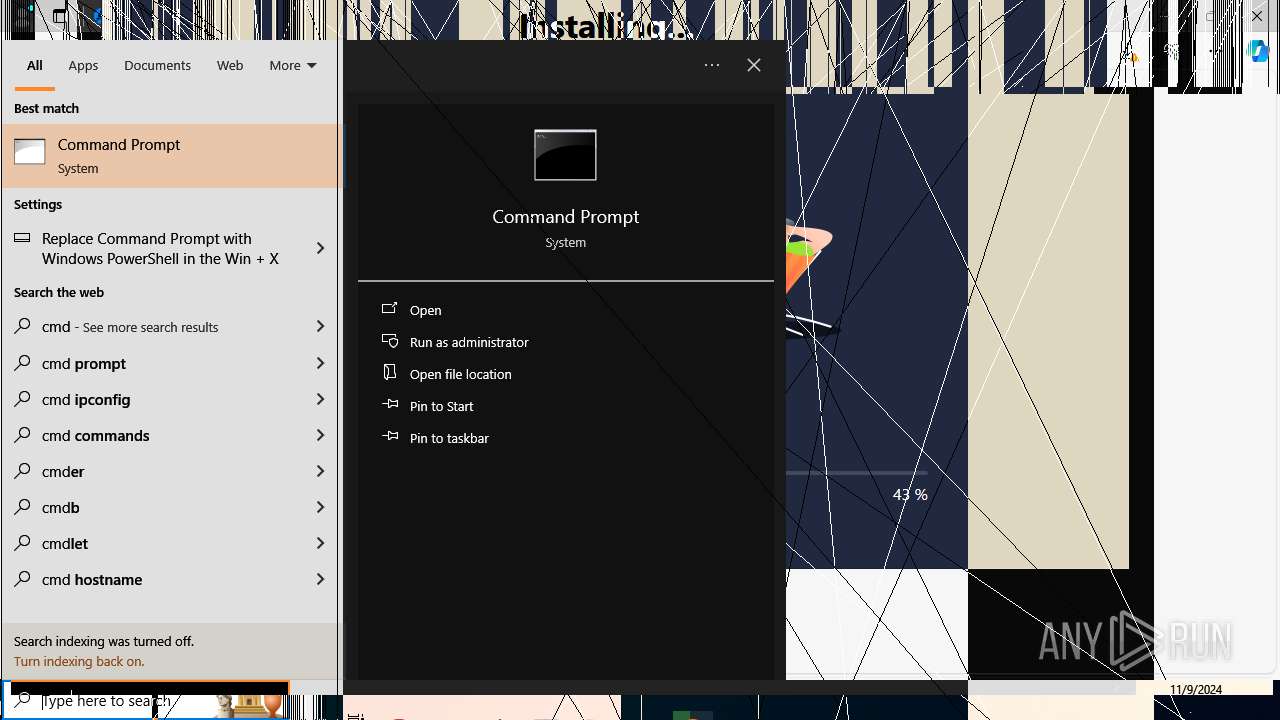The width and height of the screenshot is (1280, 720).
Task: Click the taskbar search input field
Action: [x=146, y=700]
